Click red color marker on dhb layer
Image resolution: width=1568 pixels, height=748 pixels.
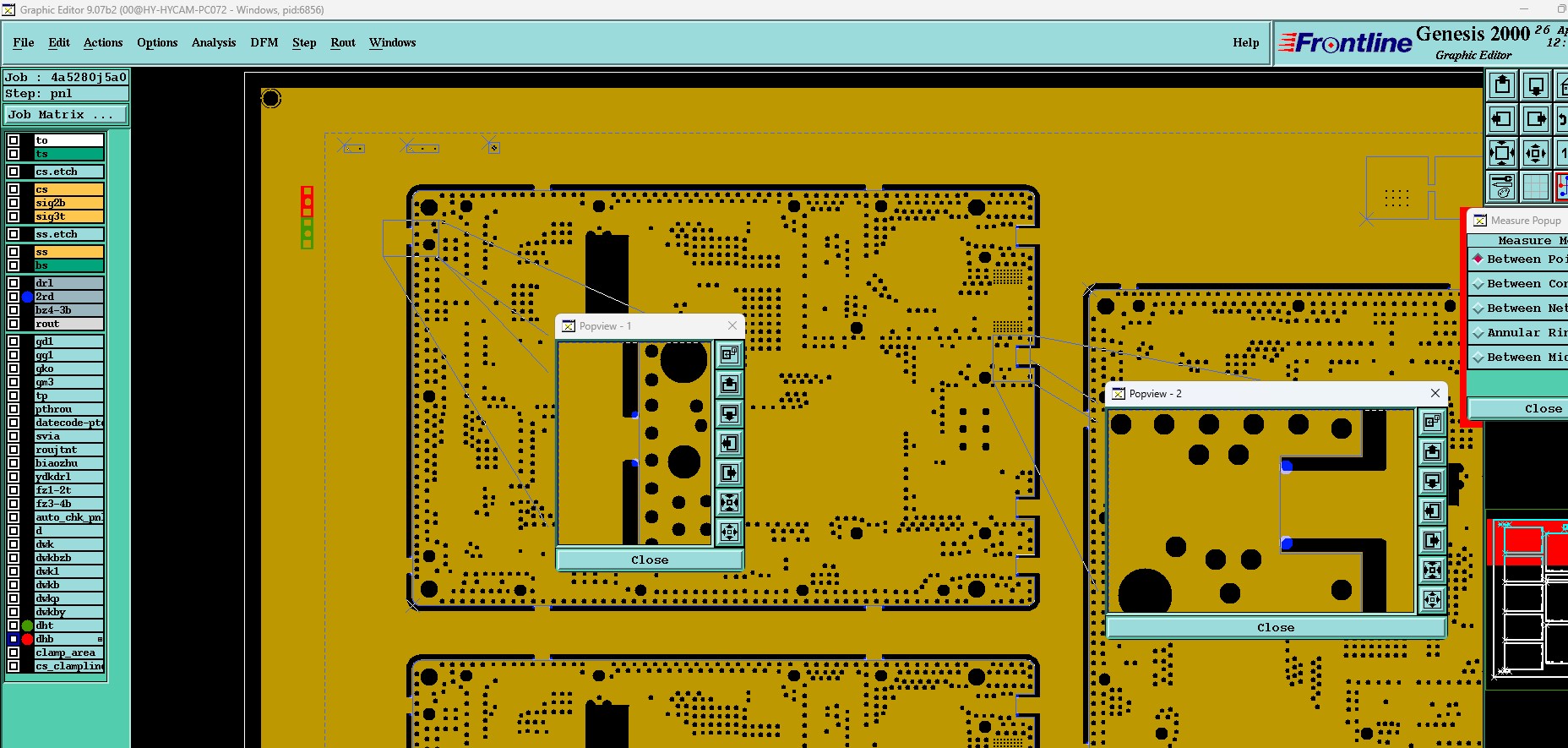[x=28, y=639]
